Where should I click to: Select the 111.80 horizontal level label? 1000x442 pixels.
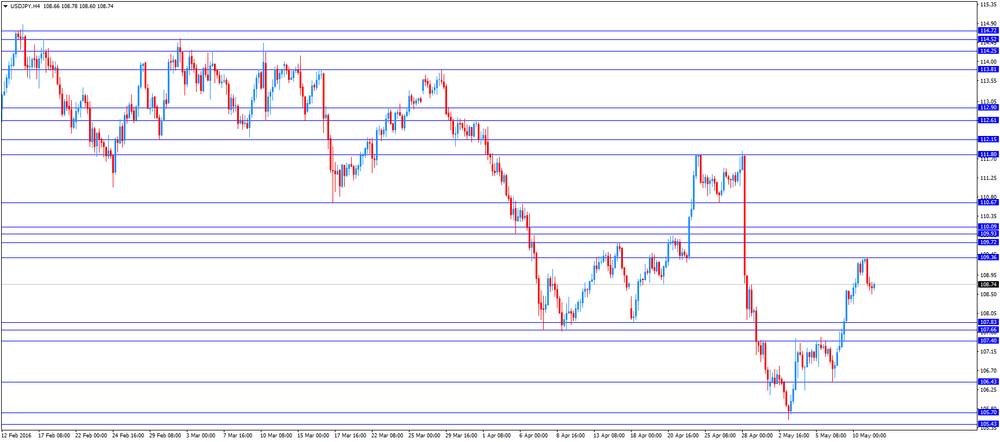[988, 154]
